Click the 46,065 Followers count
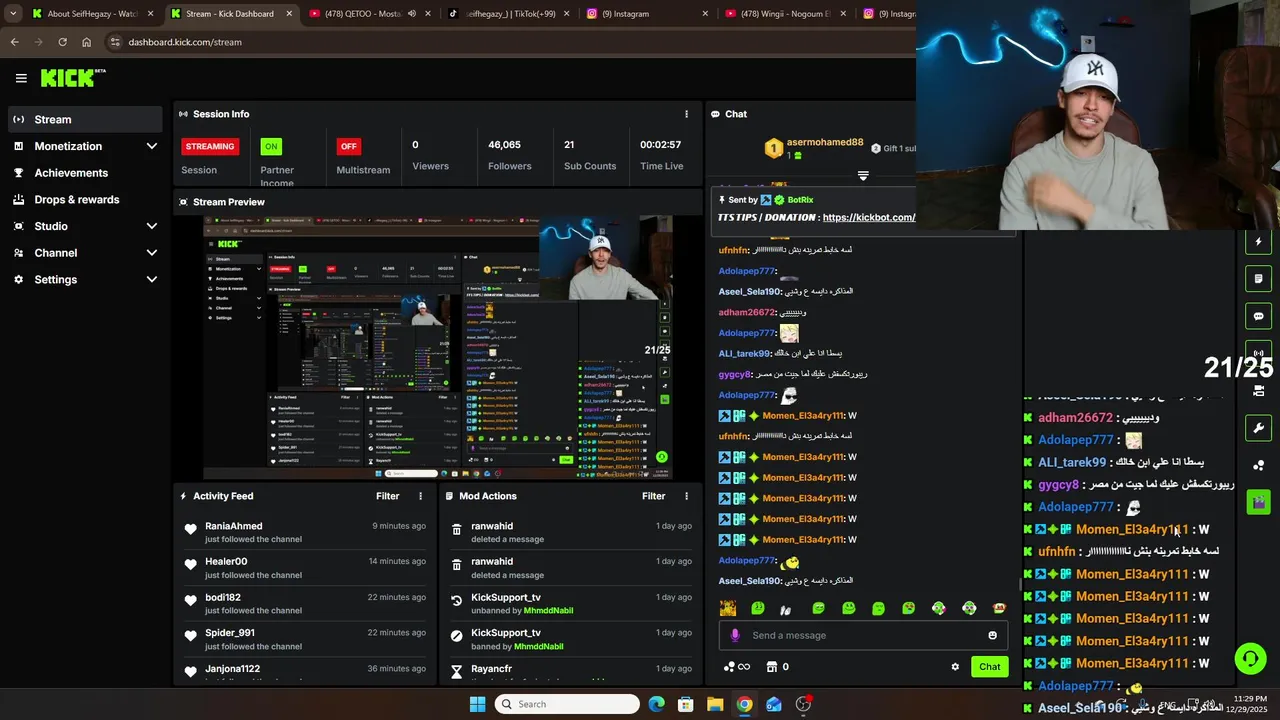 click(504, 145)
